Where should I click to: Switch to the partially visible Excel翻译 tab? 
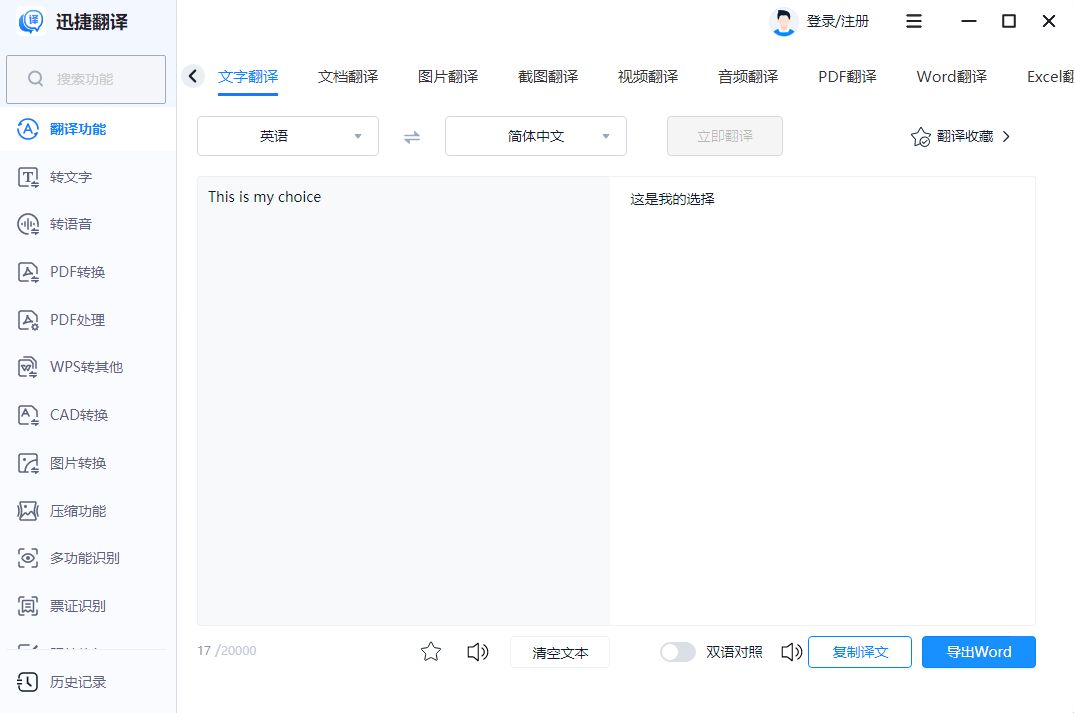click(x=1050, y=77)
